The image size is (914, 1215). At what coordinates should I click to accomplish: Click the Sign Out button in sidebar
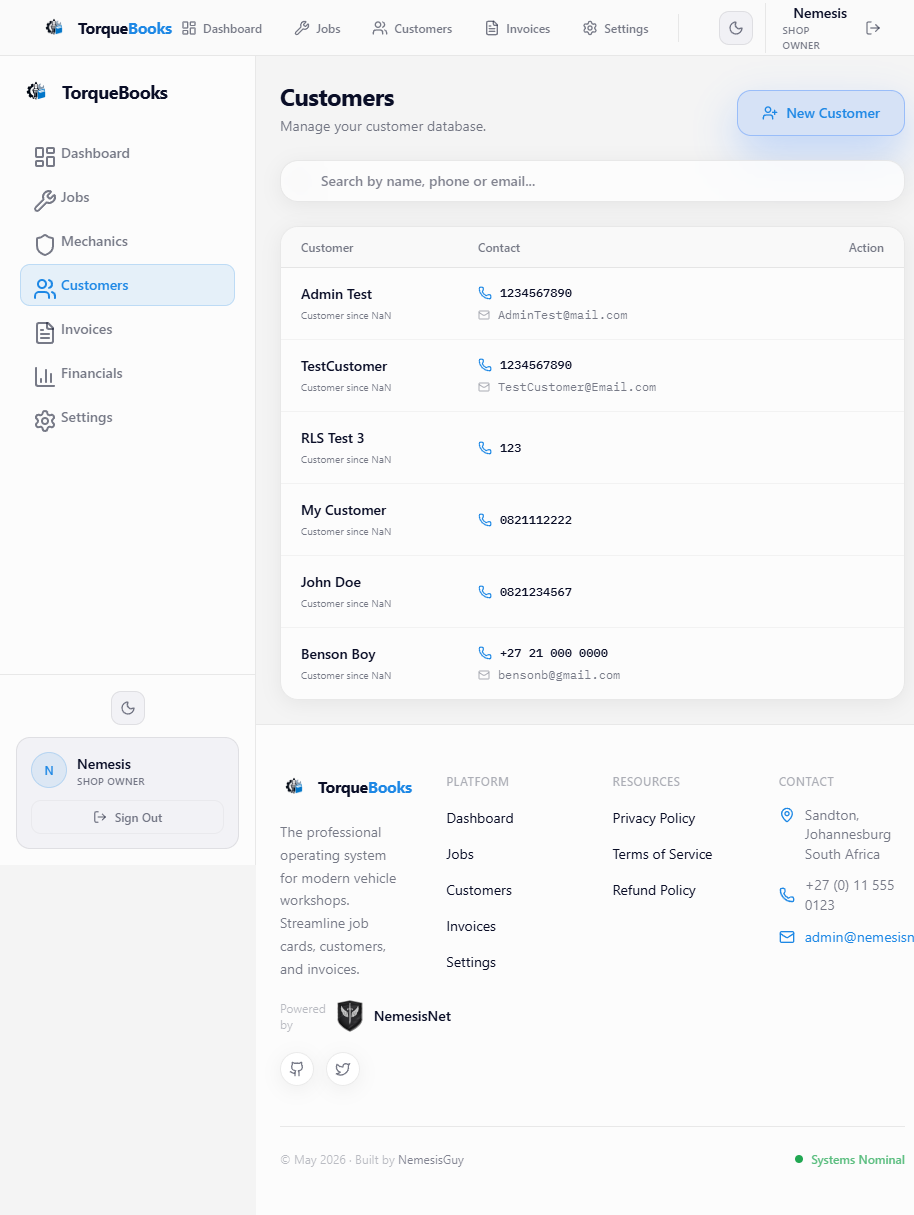[x=127, y=817]
